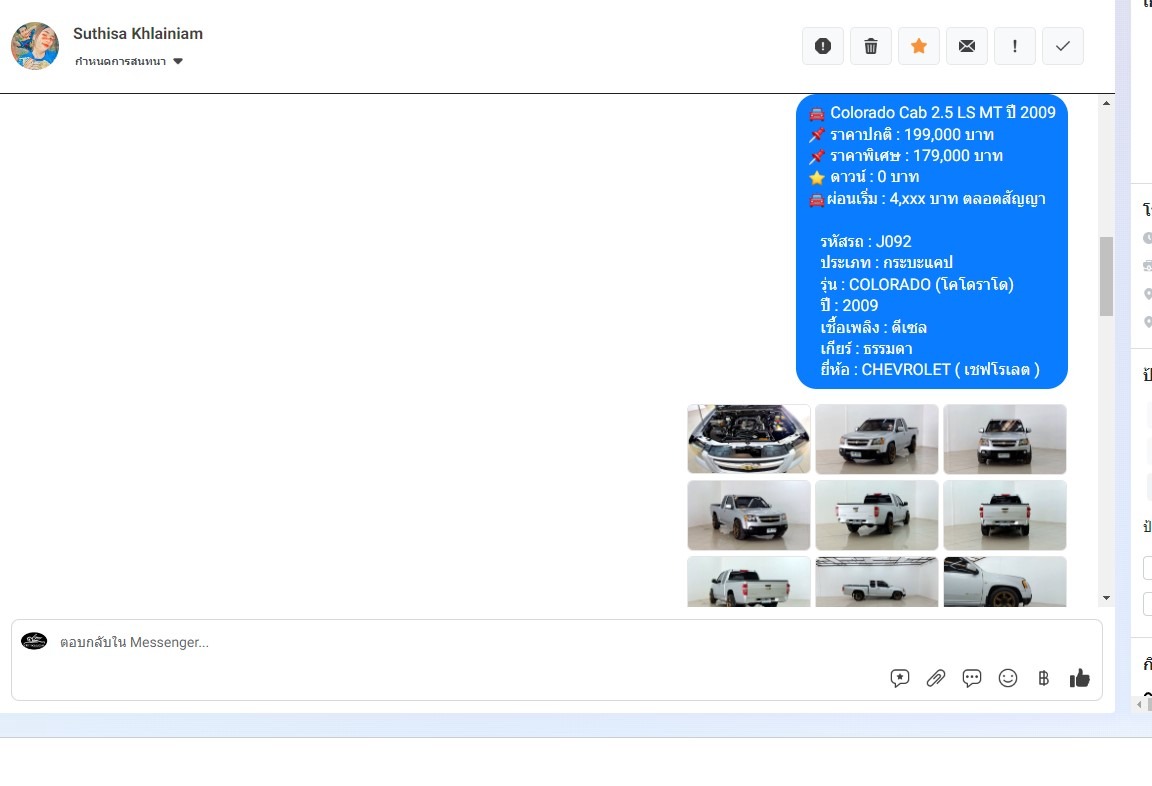Open the assign conversation dropdown
1152x786 pixels.
point(129,61)
